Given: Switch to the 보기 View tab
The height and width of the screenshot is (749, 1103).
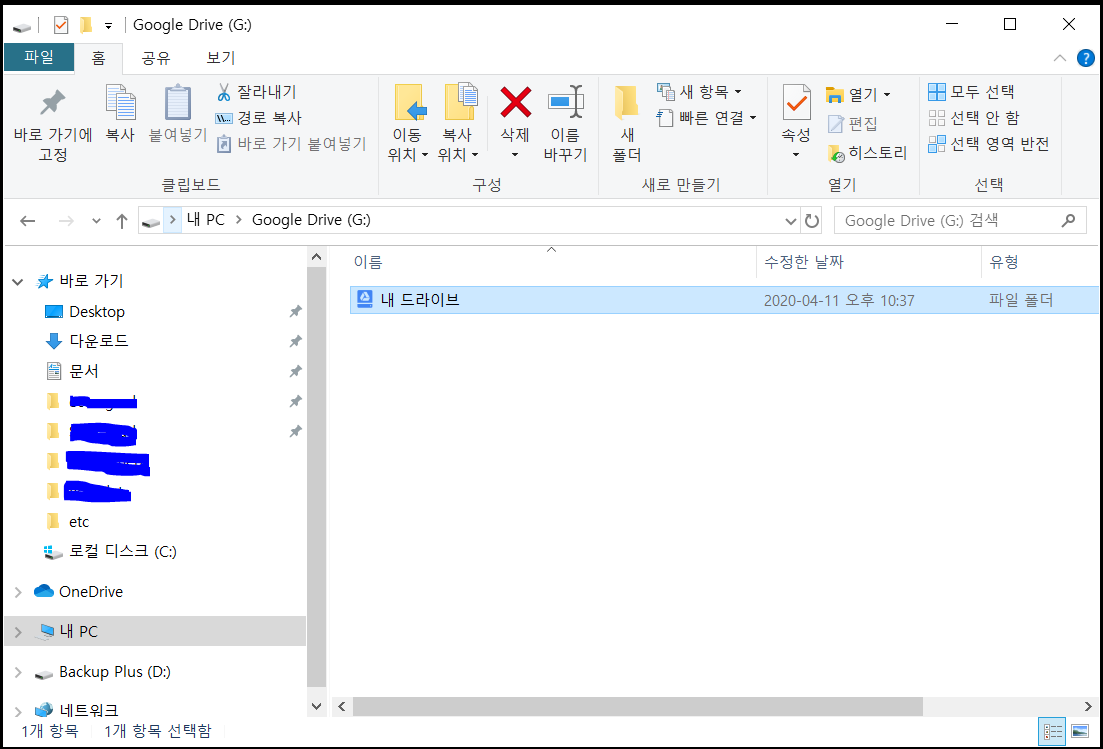Looking at the screenshot, I should pos(220,58).
